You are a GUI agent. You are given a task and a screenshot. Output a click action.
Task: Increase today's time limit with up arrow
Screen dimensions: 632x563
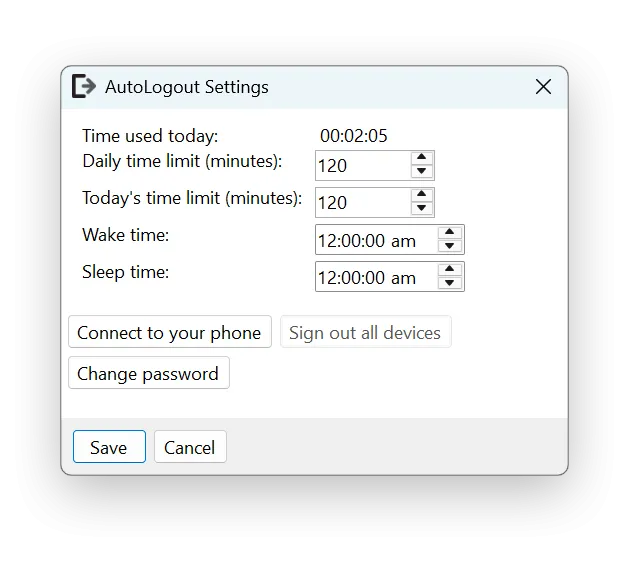(422, 195)
